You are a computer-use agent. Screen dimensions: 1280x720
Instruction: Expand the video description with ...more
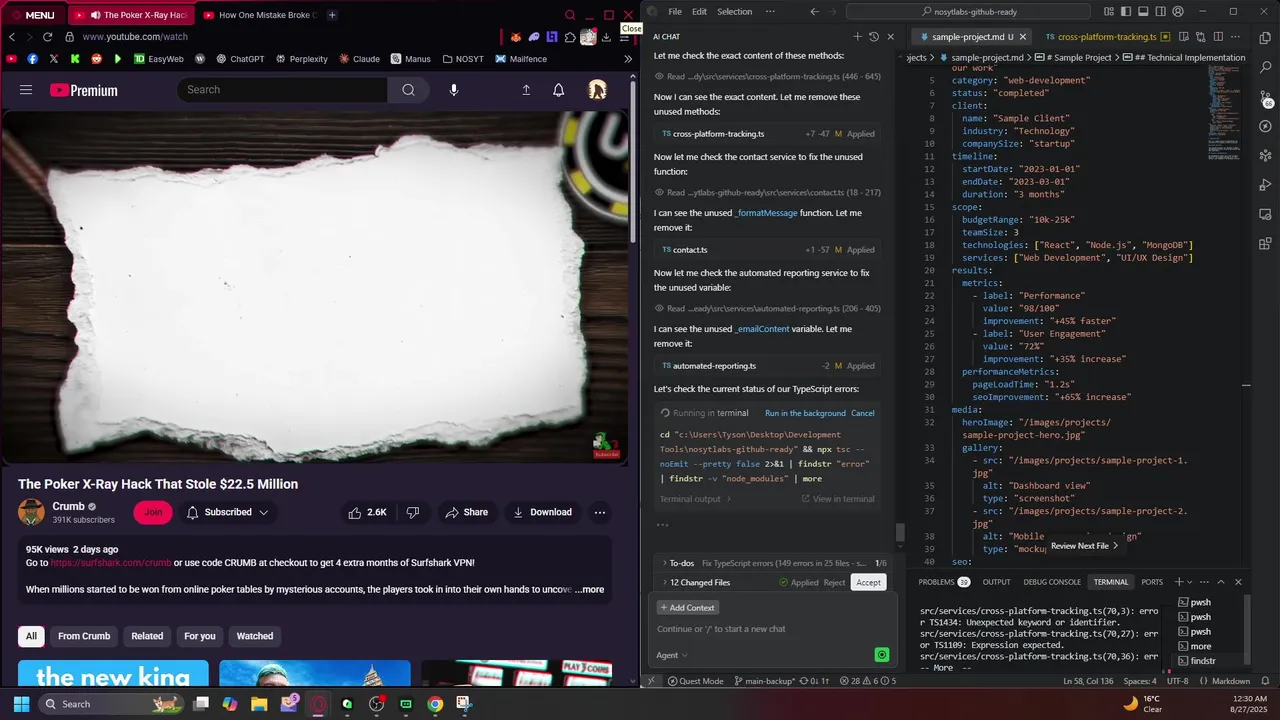(590, 589)
